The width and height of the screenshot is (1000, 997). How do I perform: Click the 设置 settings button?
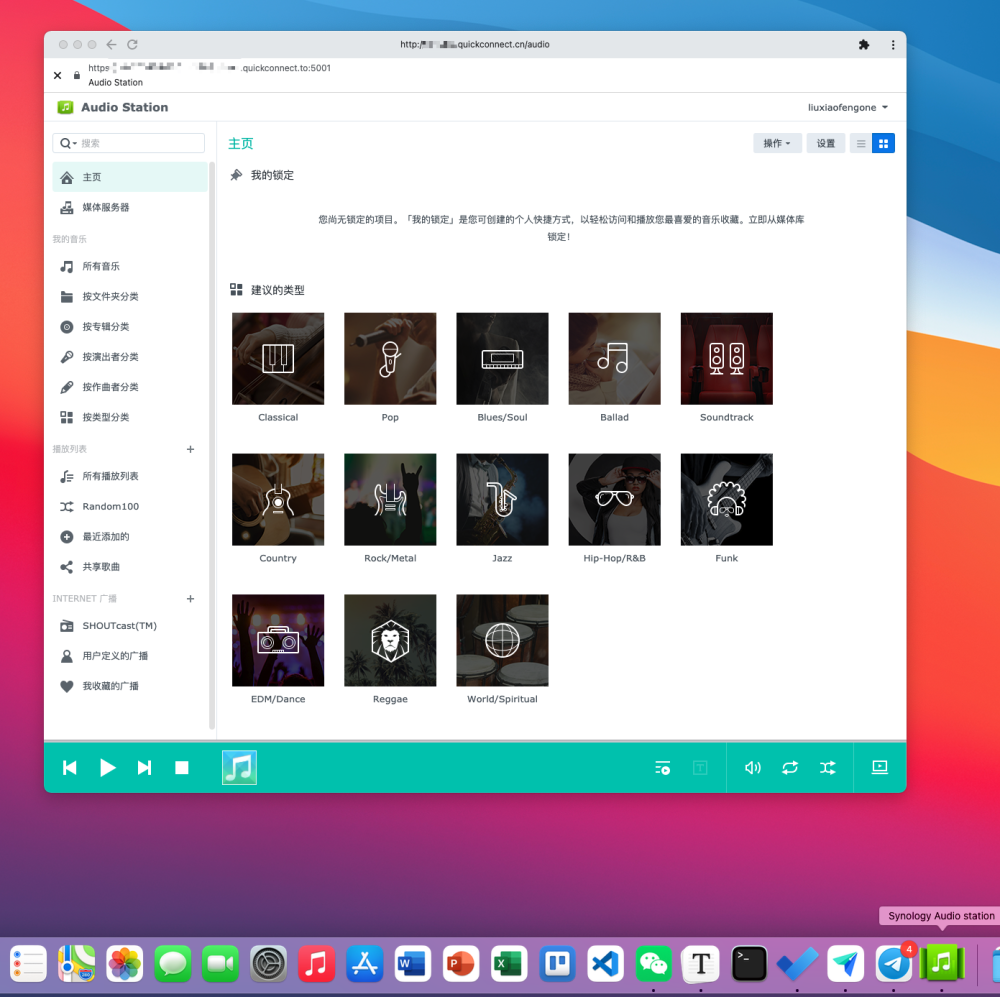(826, 144)
